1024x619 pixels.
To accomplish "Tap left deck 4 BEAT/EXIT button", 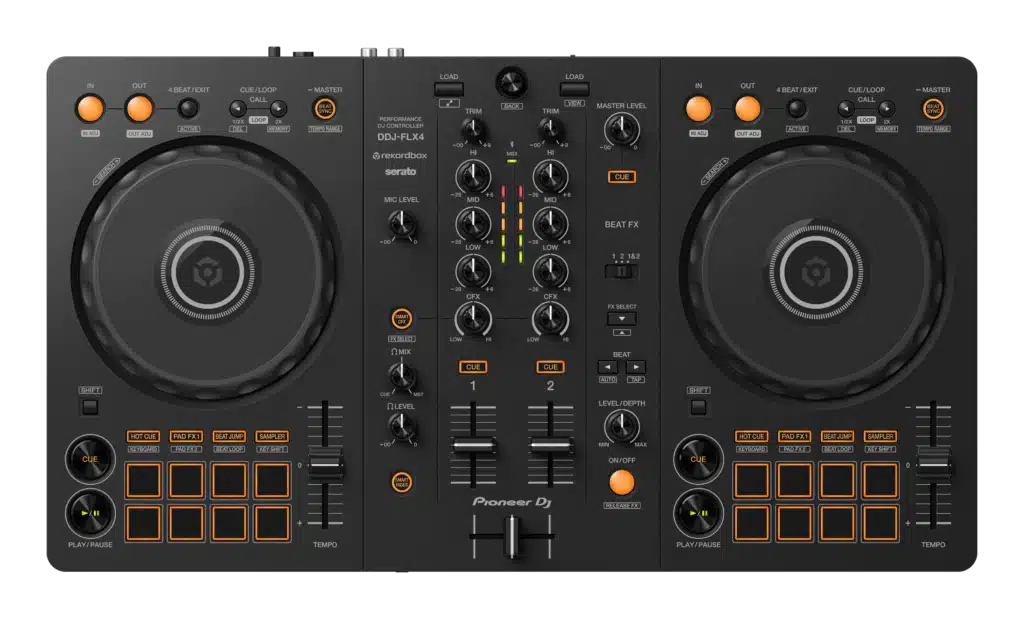I will (x=188, y=108).
